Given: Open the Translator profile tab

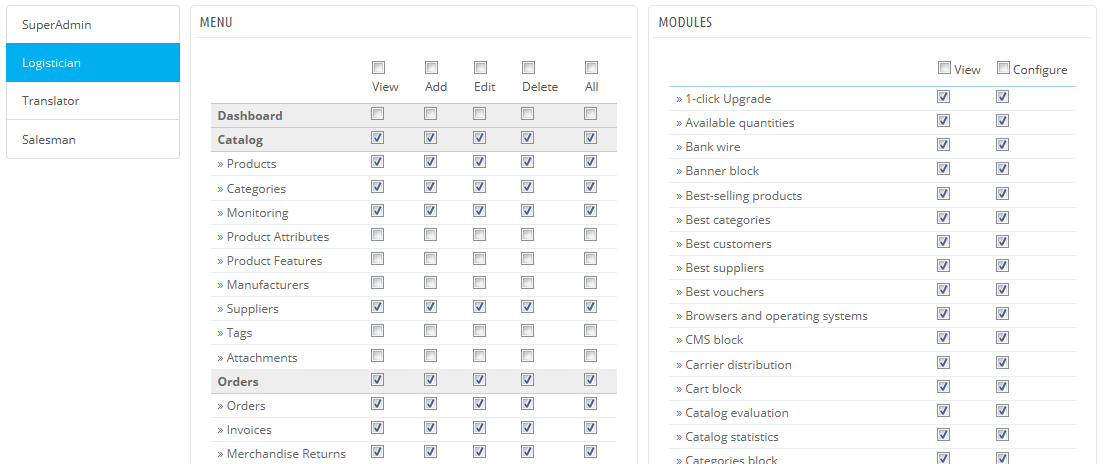Looking at the screenshot, I should pos(92,101).
